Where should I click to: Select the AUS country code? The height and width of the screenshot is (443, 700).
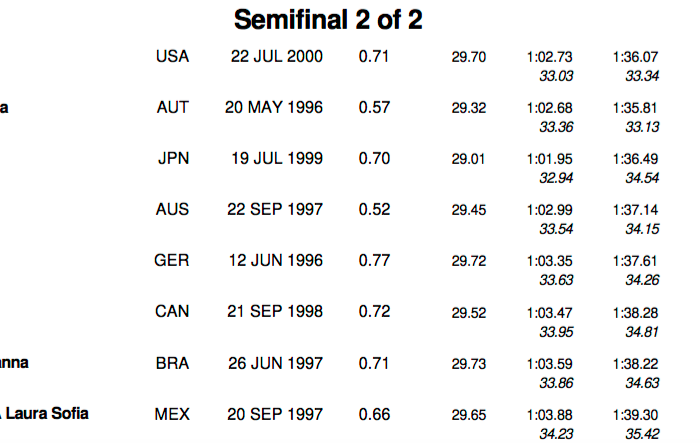click(172, 209)
